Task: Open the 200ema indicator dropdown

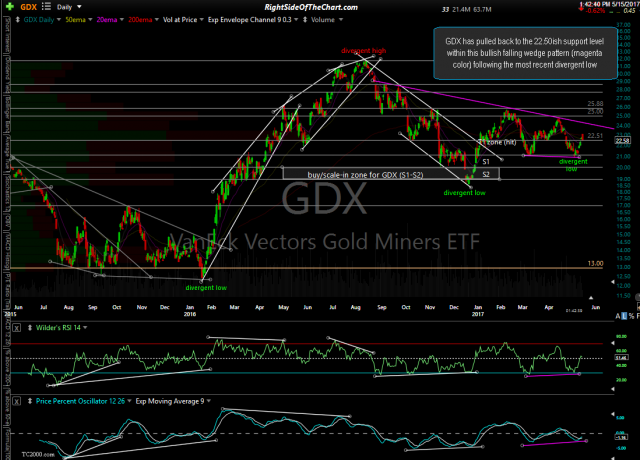Action: 156,20
